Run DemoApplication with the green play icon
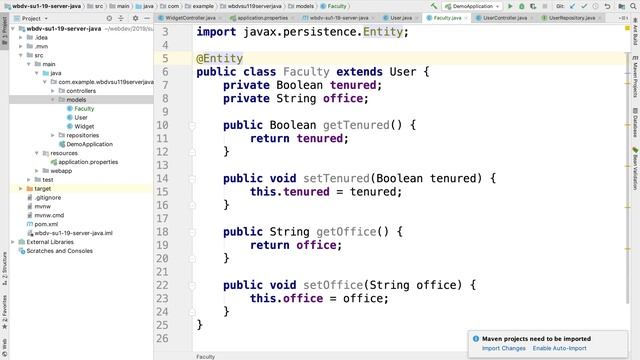Image resolution: width=640 pixels, height=360 pixels. pyautogui.click(x=510, y=6)
